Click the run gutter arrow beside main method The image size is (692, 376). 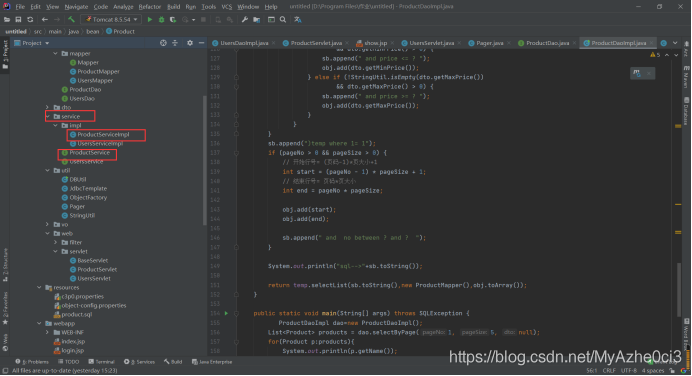pos(226,313)
